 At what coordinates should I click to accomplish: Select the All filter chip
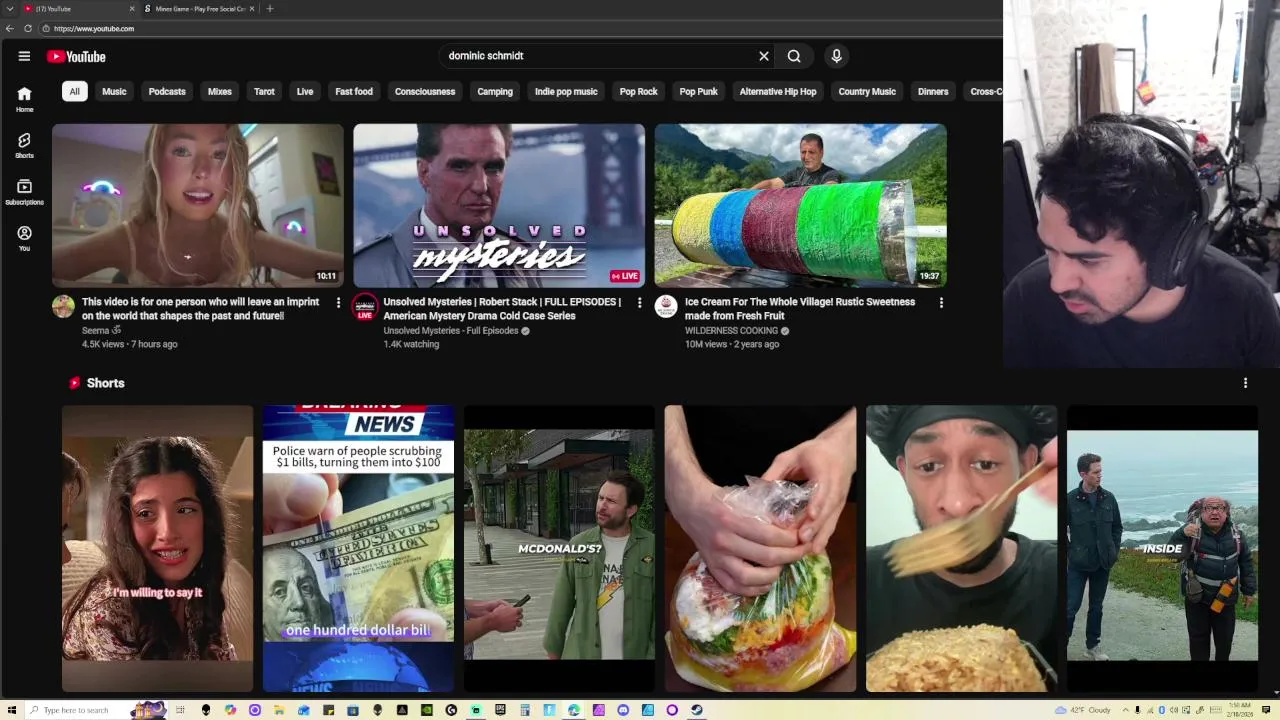click(x=74, y=91)
